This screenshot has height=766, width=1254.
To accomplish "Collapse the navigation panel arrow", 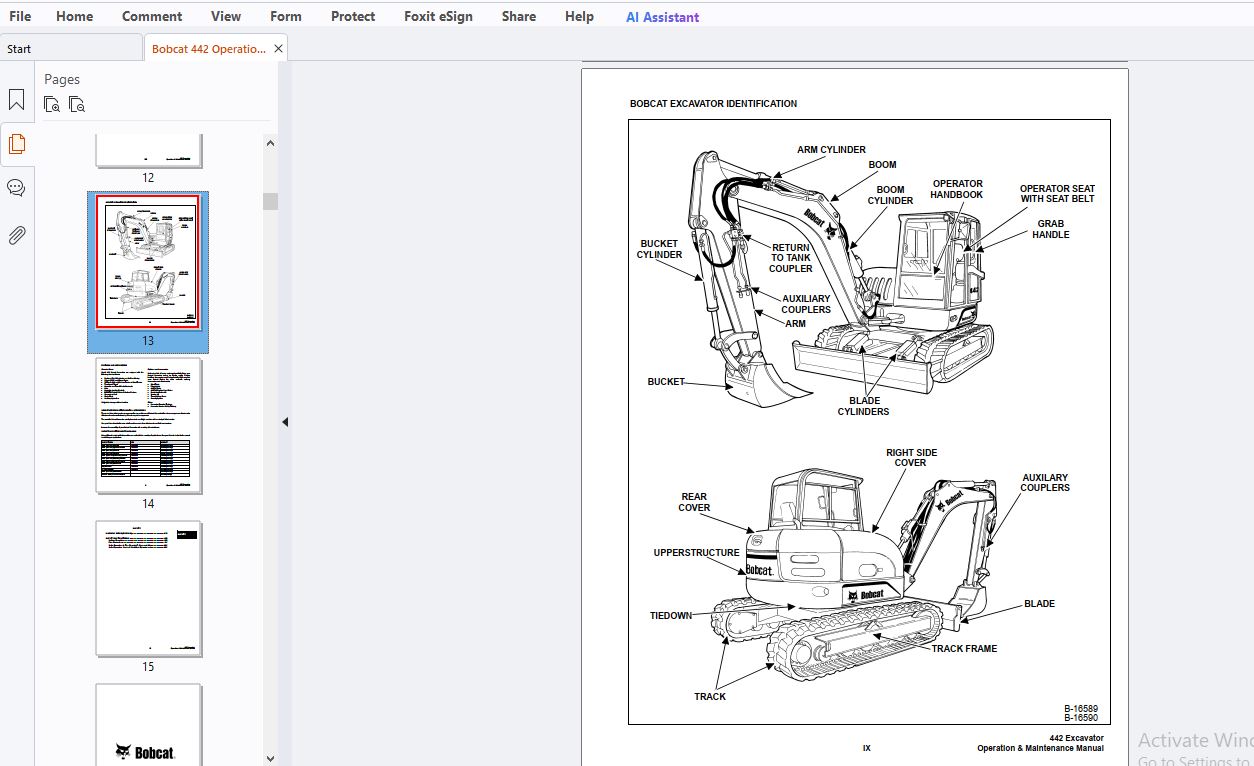I will click(x=284, y=422).
